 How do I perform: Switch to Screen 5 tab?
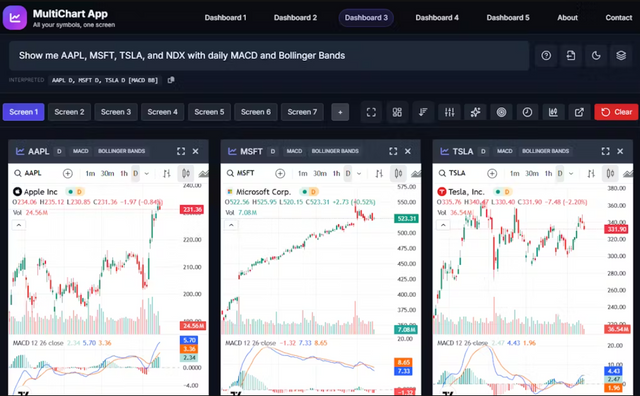[x=209, y=112]
